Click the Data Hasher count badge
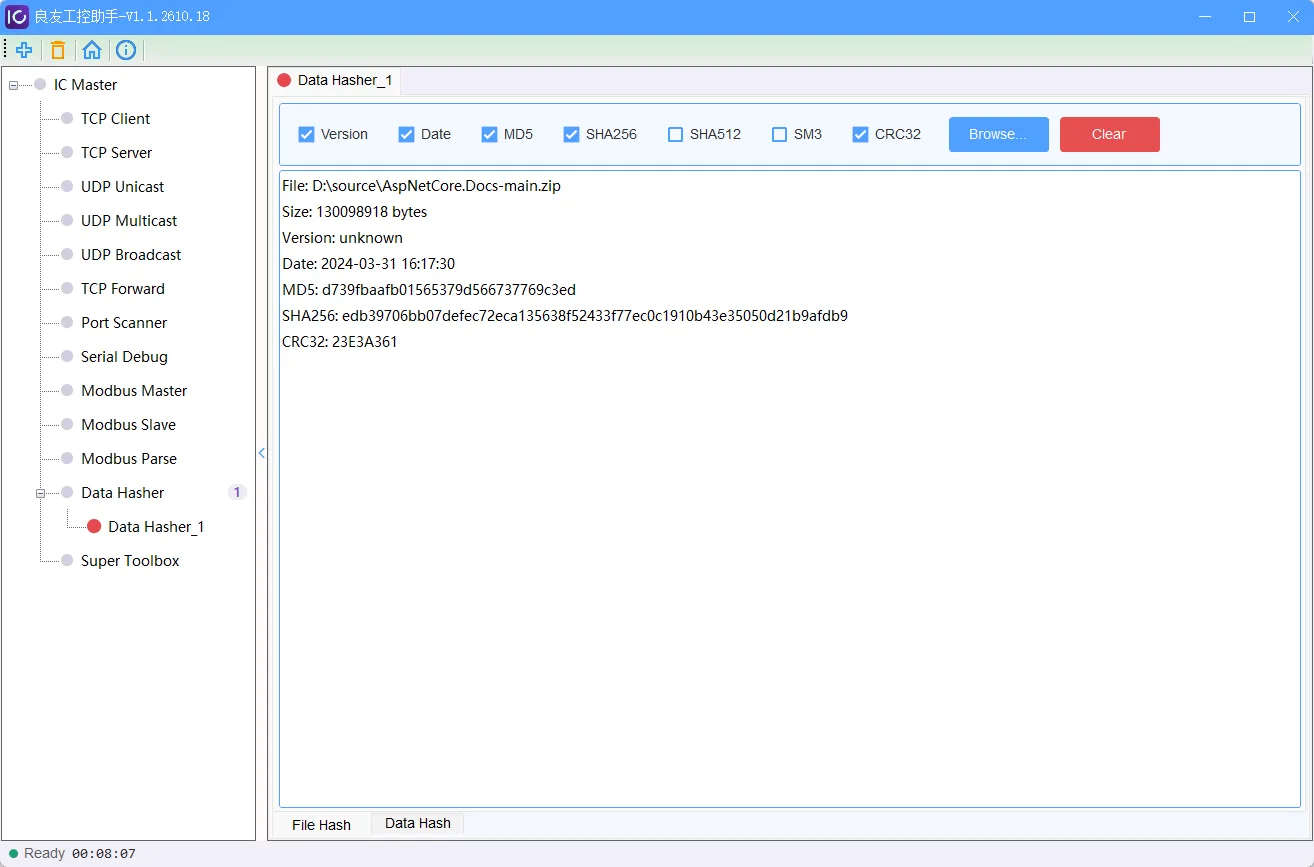Image resolution: width=1314 pixels, height=867 pixels. (x=237, y=492)
